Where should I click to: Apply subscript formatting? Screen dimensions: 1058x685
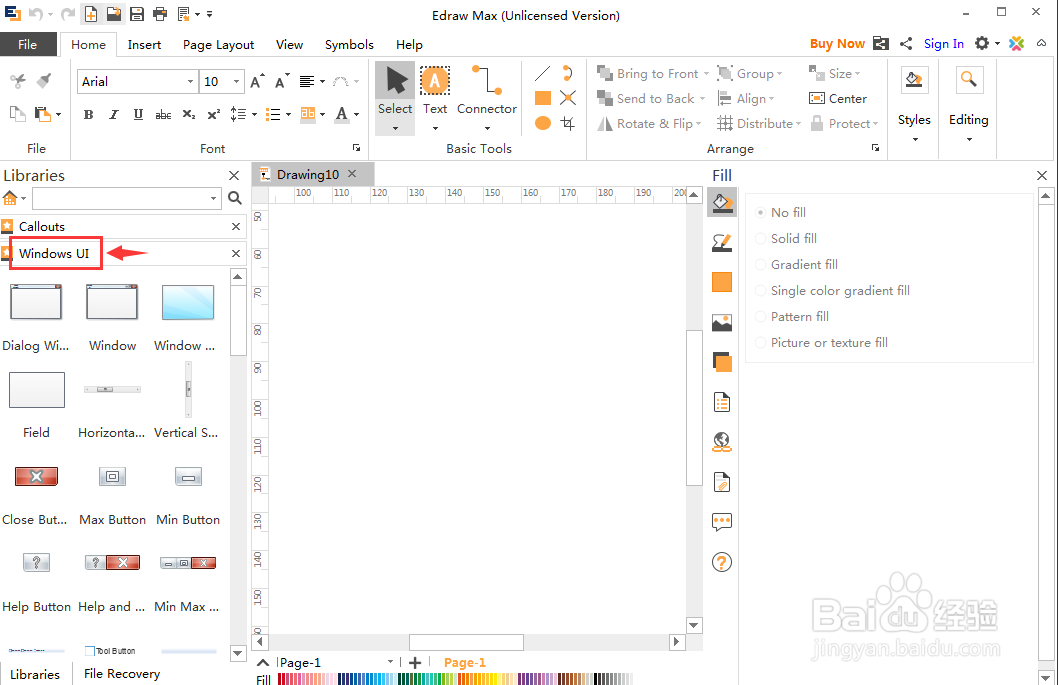(189, 115)
